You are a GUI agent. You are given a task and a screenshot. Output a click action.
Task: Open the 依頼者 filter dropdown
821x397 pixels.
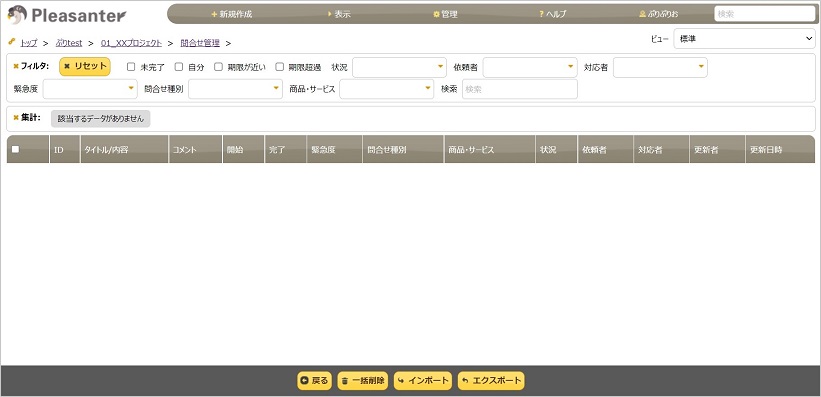tap(530, 67)
